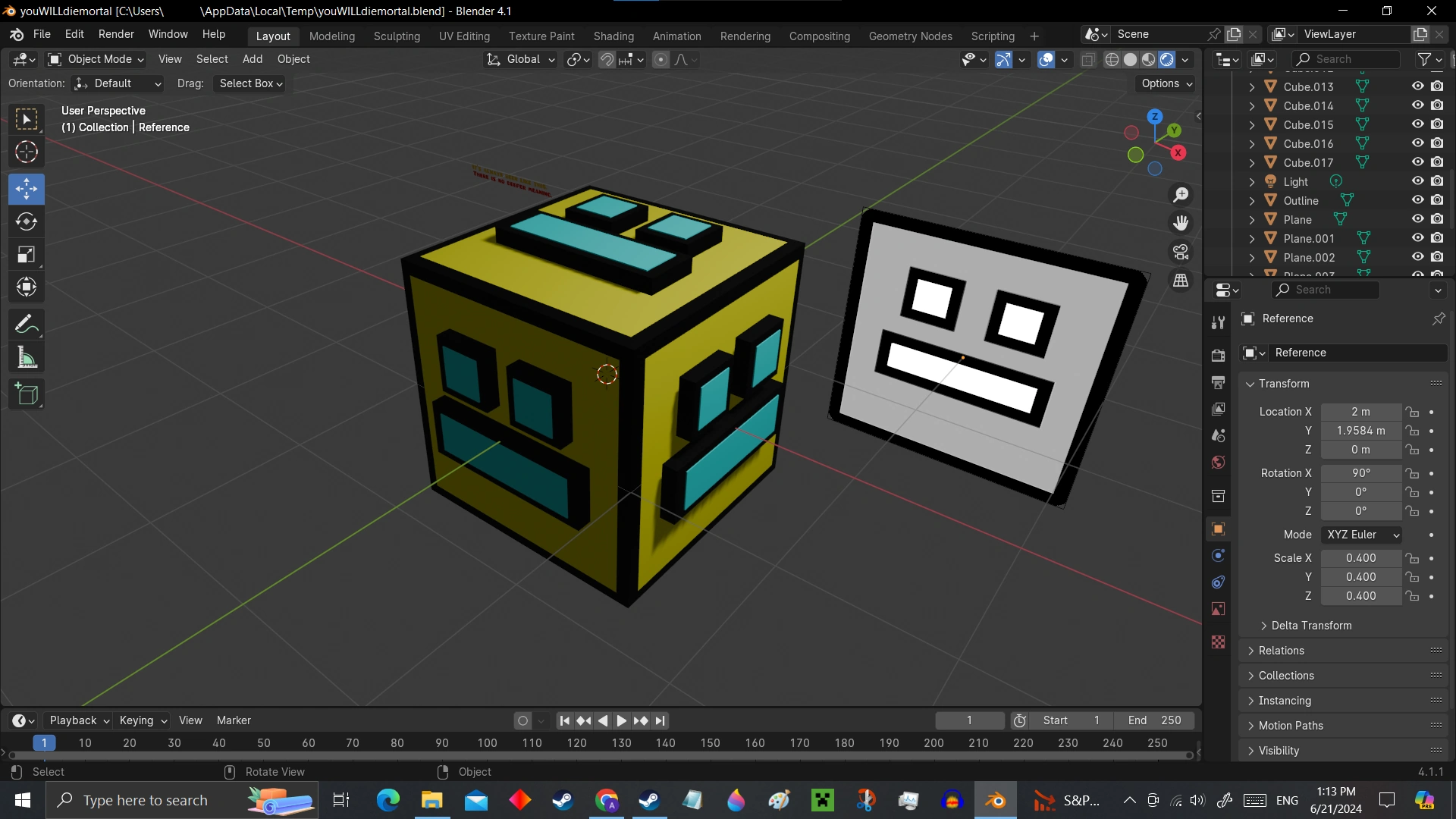Click the Options button in the viewport
Screen dimensions: 1456x819
click(1166, 83)
